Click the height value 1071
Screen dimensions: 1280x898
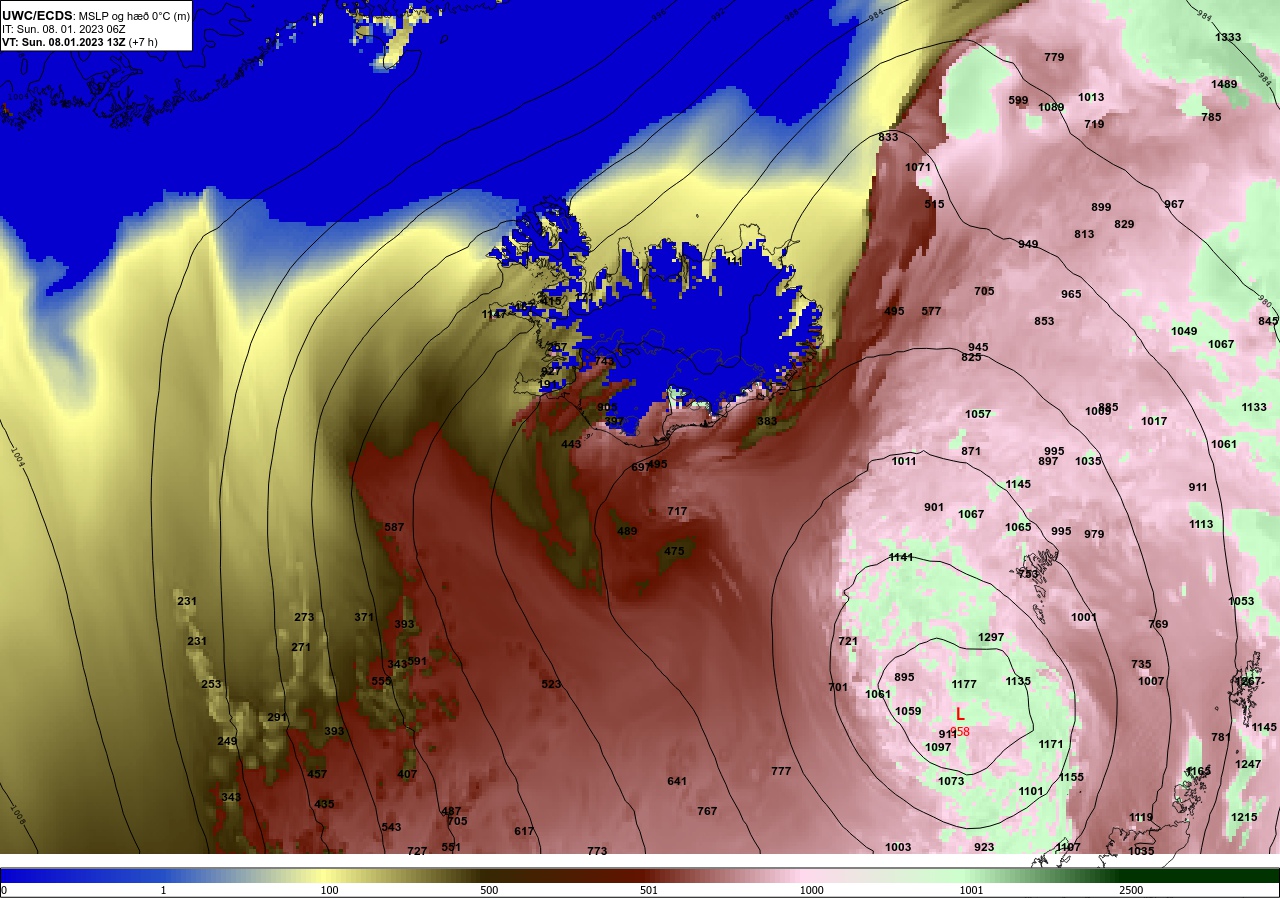click(x=918, y=167)
